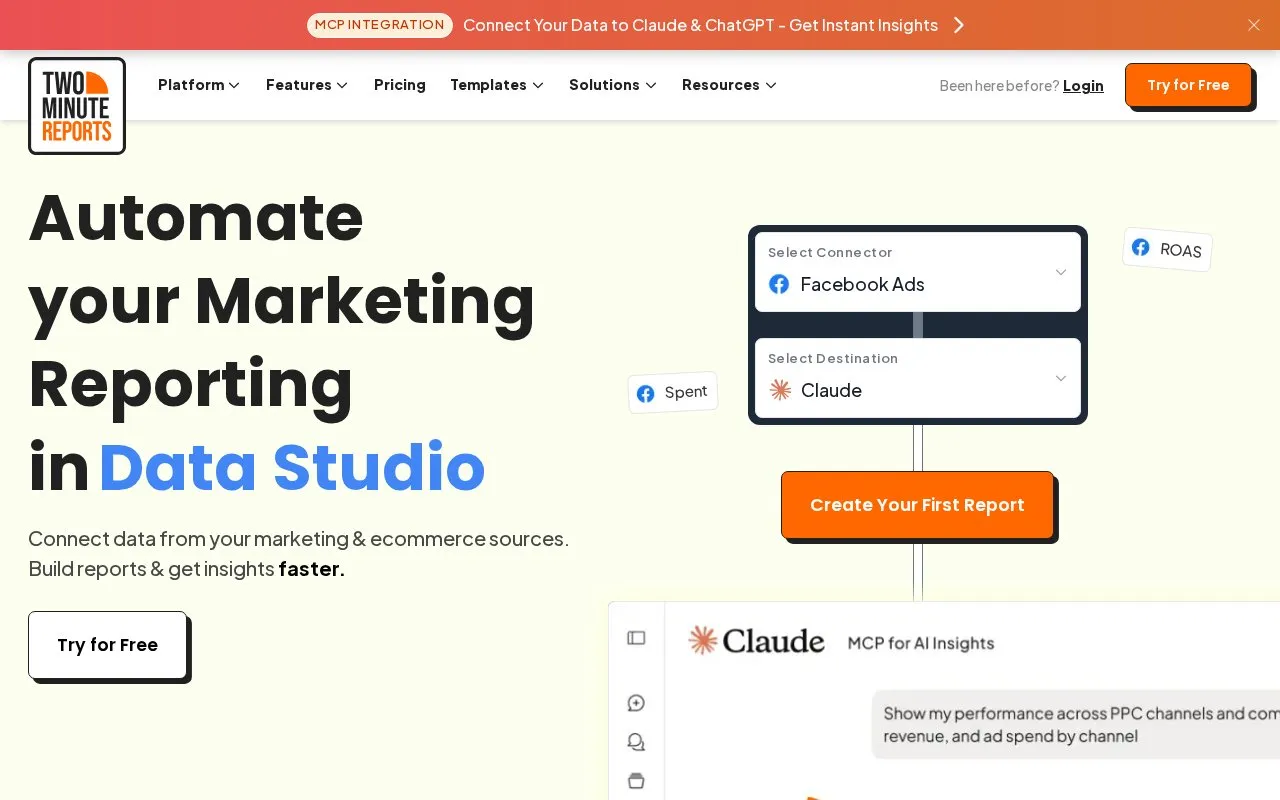Open the Two Minute Reports logo homepage
This screenshot has height=800, width=1280.
(77, 106)
